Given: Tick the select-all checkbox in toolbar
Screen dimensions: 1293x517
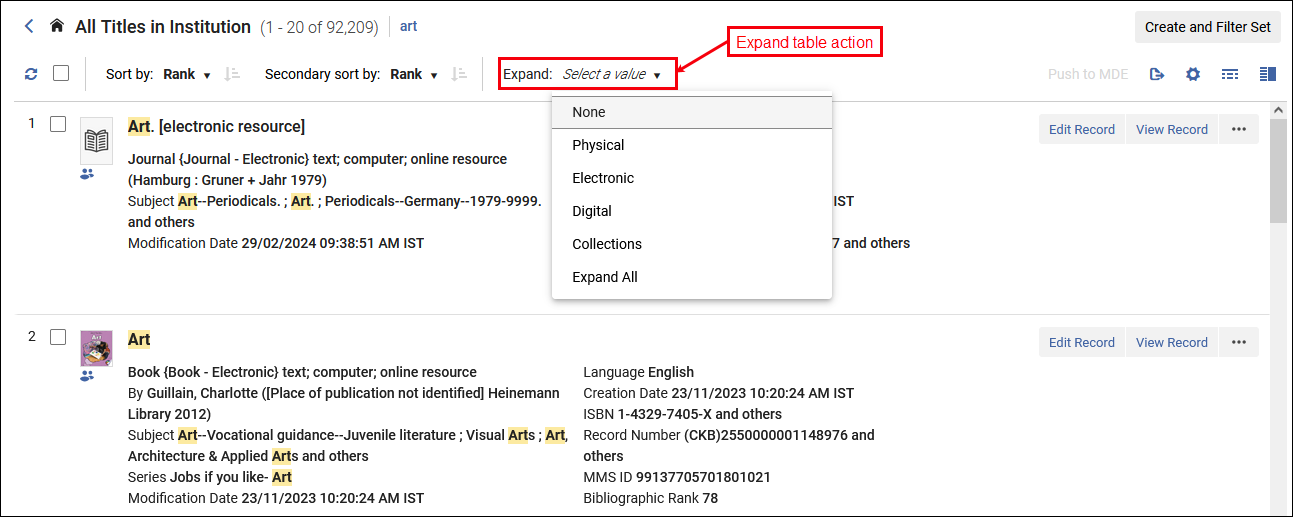Looking at the screenshot, I should point(61,73).
